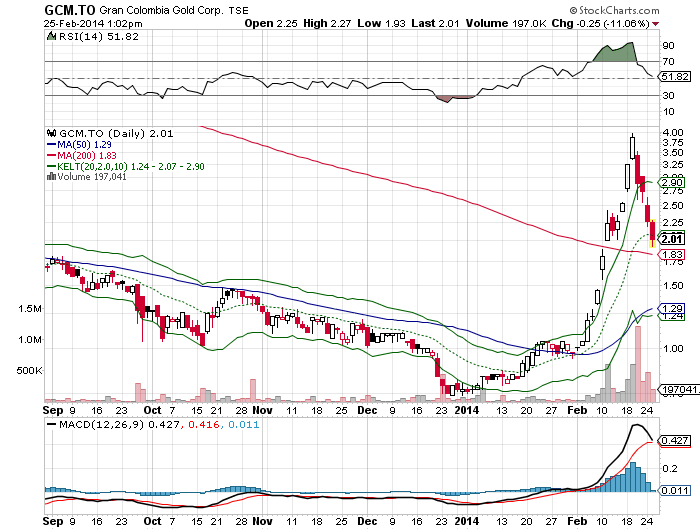
Task: Click the MACD(12,26,9) 0.427 legend
Action: 113,424
